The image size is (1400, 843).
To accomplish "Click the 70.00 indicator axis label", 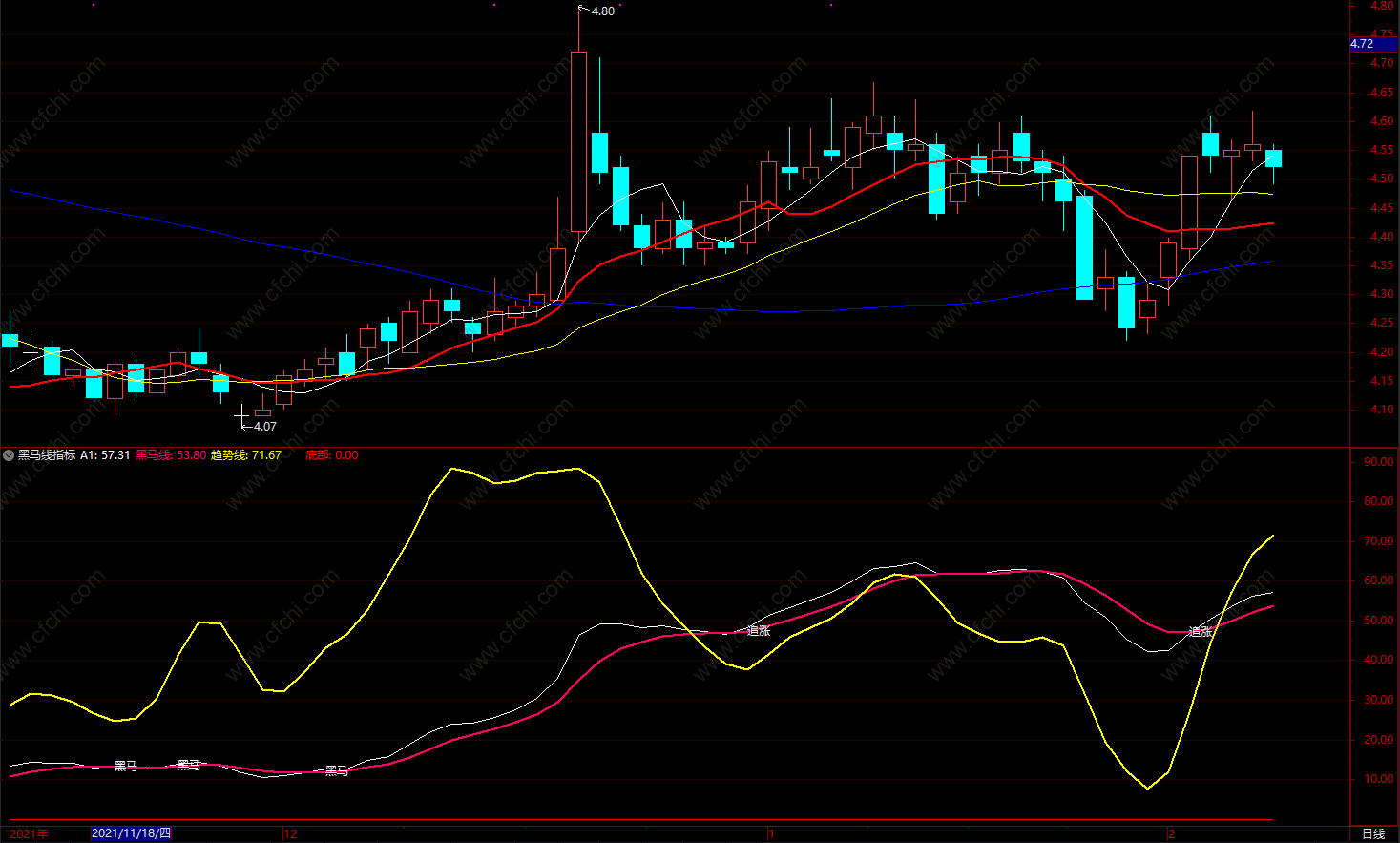I will tap(1379, 541).
